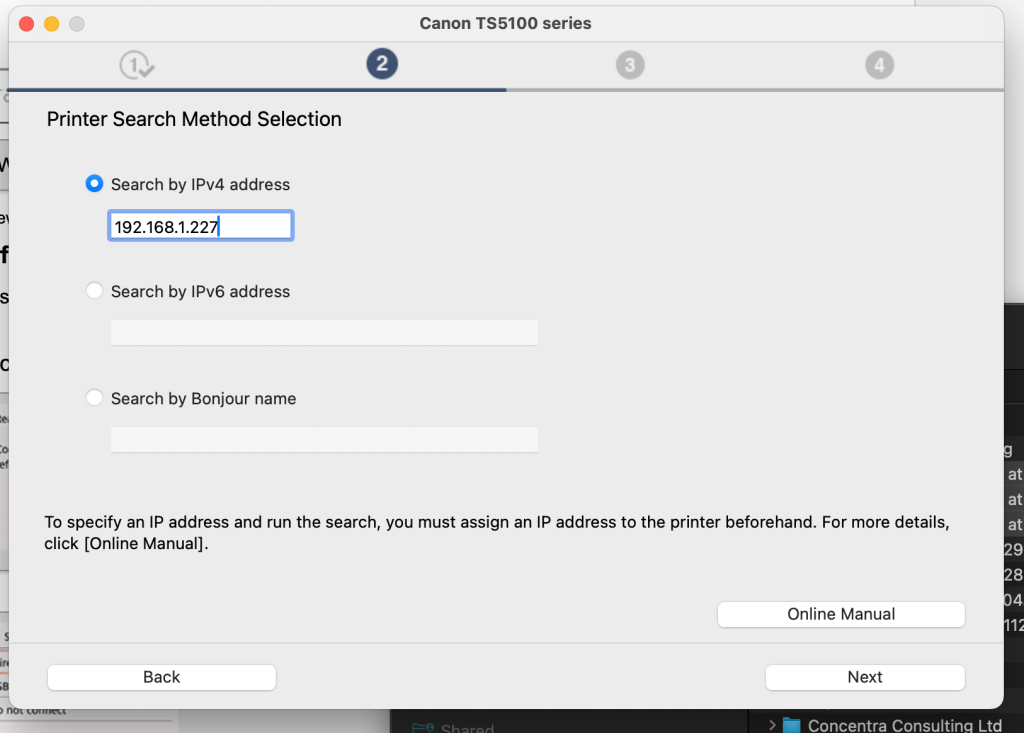Image resolution: width=1024 pixels, height=733 pixels.
Task: Close the Canon TS5100 series window
Action: coord(27,24)
